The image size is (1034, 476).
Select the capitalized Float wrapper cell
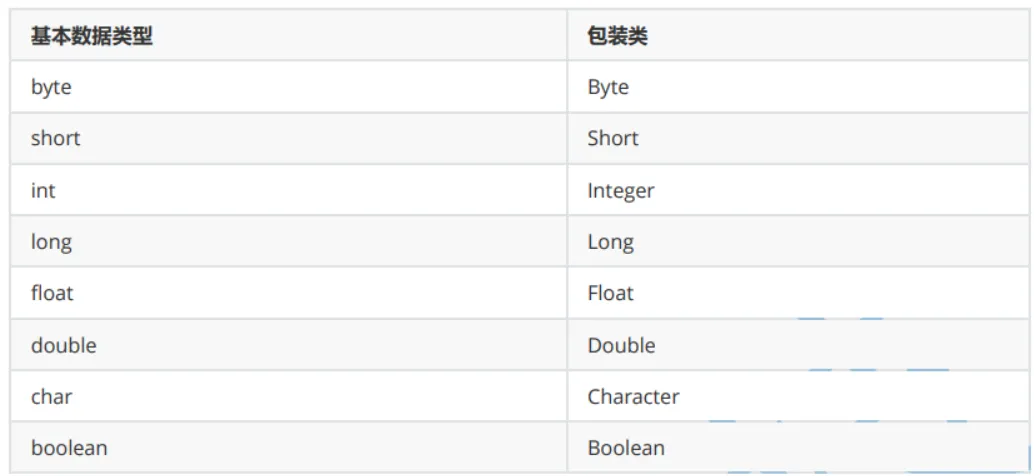point(610,293)
